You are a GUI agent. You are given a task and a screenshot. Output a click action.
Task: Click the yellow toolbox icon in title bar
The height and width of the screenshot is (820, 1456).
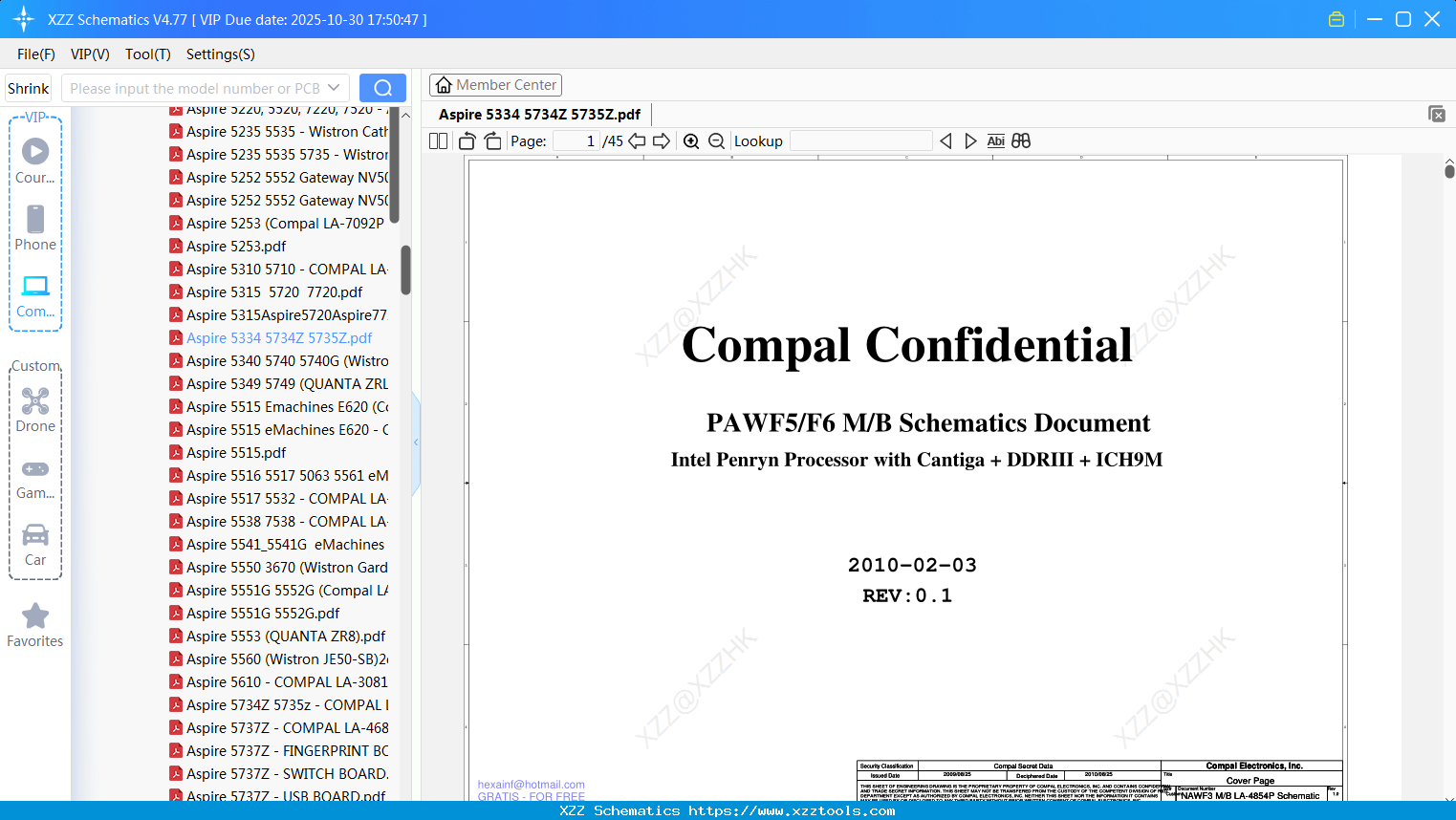coord(1336,19)
